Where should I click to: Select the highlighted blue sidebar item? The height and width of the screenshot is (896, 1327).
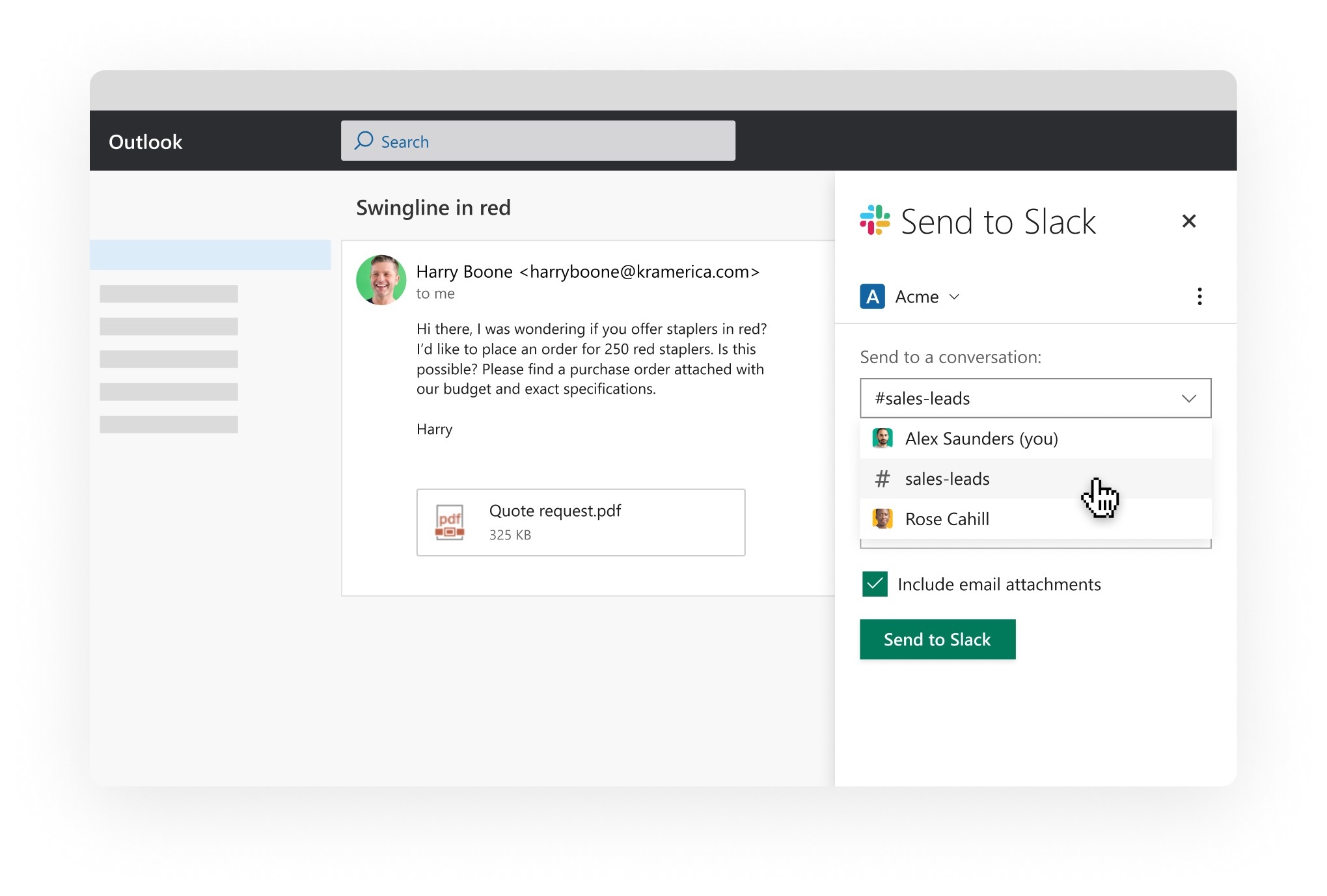pos(210,255)
